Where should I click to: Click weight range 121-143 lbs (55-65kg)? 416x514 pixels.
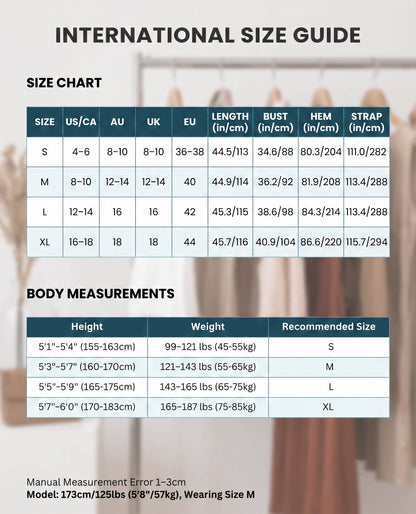pos(208,367)
